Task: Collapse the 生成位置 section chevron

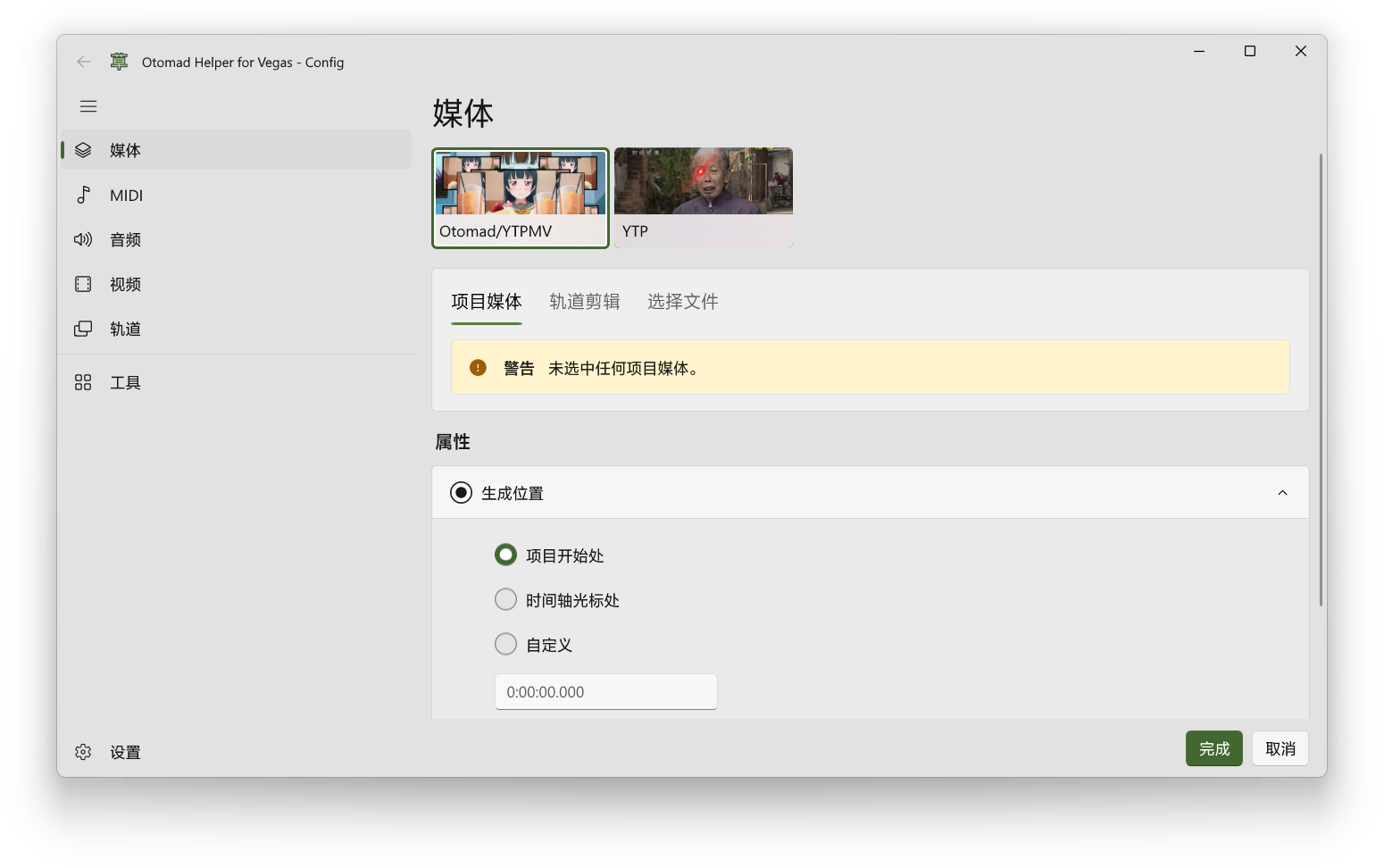Action: click(1282, 493)
